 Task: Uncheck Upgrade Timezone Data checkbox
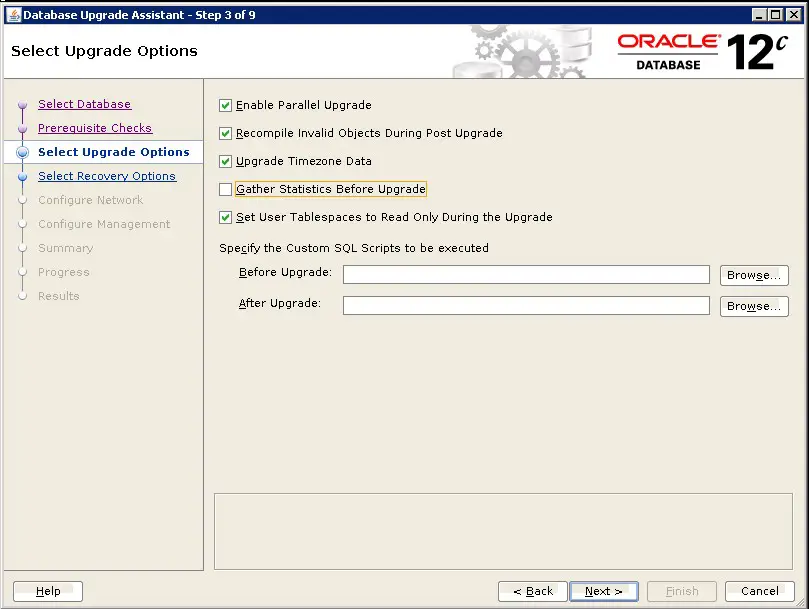225,162
